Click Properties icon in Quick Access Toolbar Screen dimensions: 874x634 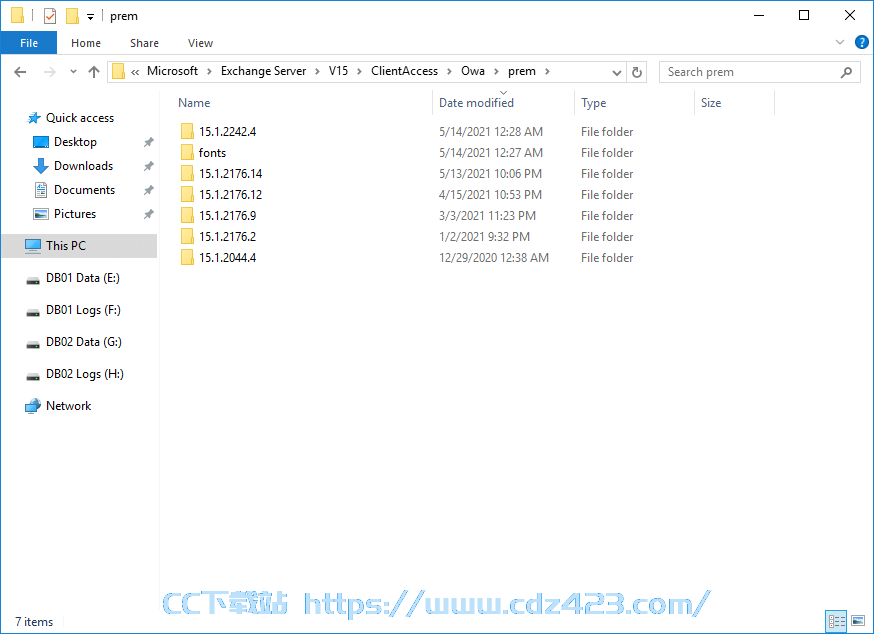click(50, 16)
